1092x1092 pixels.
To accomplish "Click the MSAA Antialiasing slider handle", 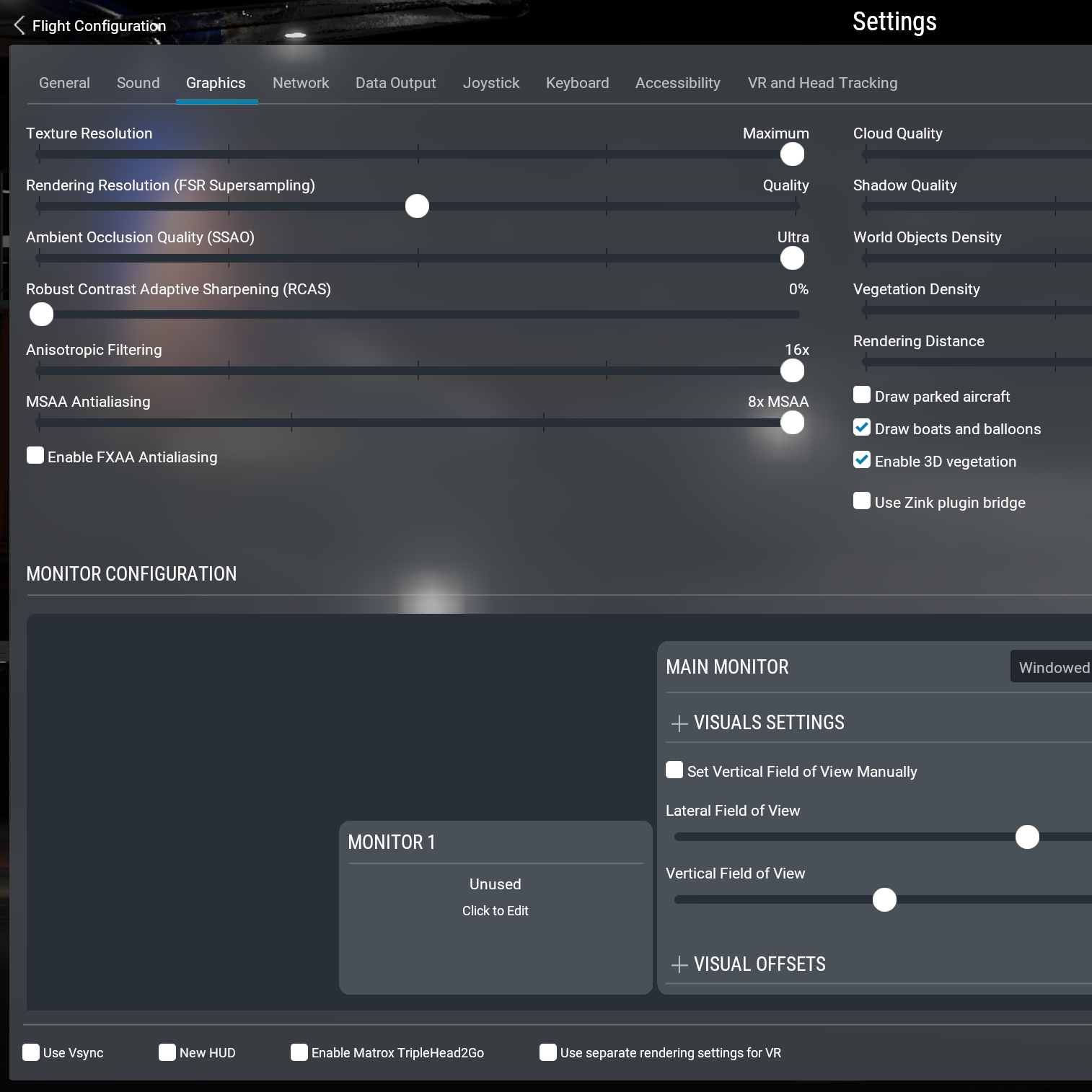I will pos(792,423).
